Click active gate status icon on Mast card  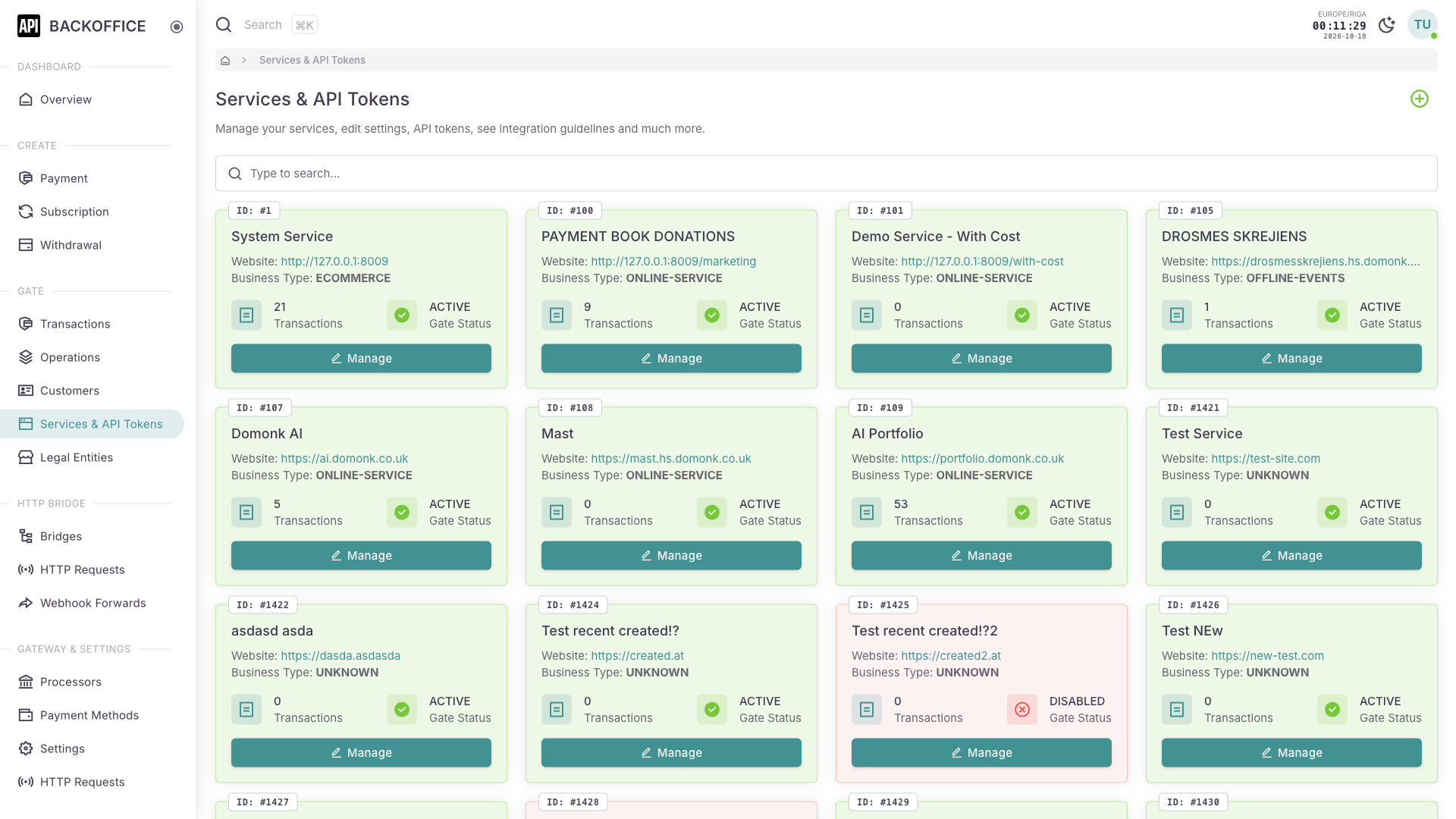click(712, 513)
